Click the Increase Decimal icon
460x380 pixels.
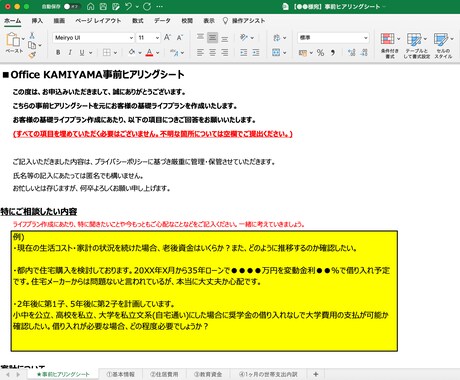click(352, 52)
